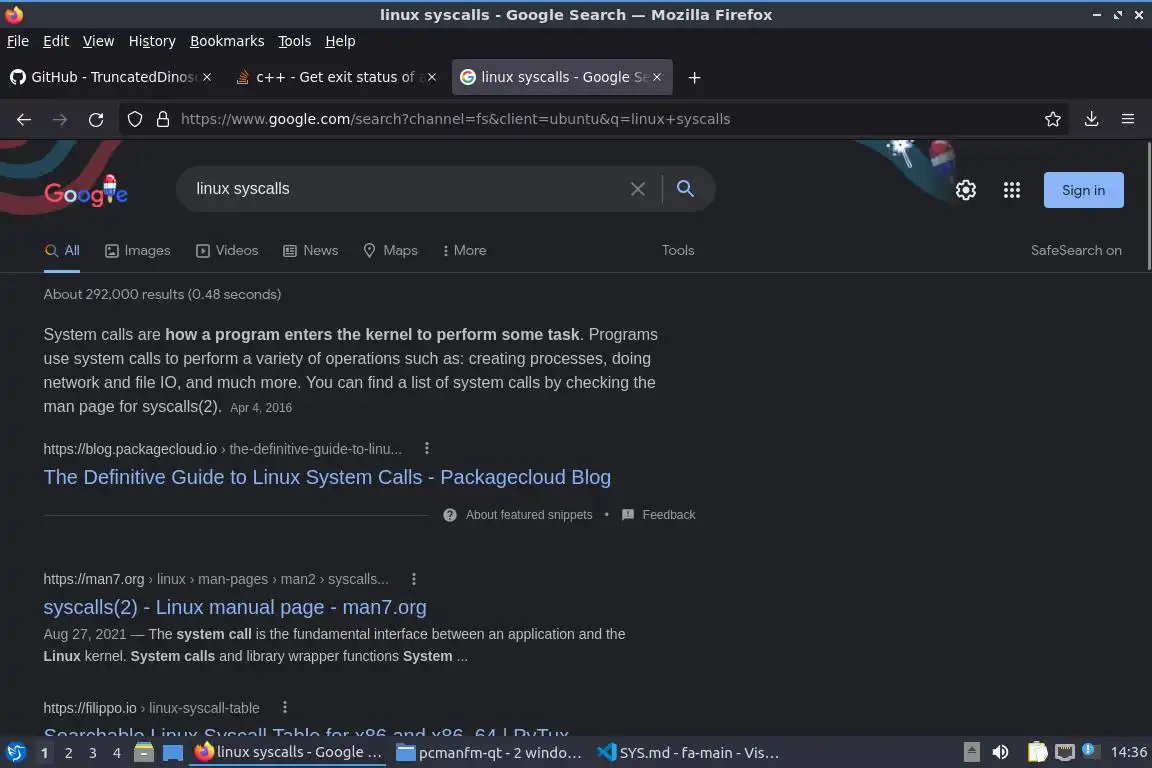Open options for man7.org result
Screen dimensions: 1152x768
[x=414, y=579]
